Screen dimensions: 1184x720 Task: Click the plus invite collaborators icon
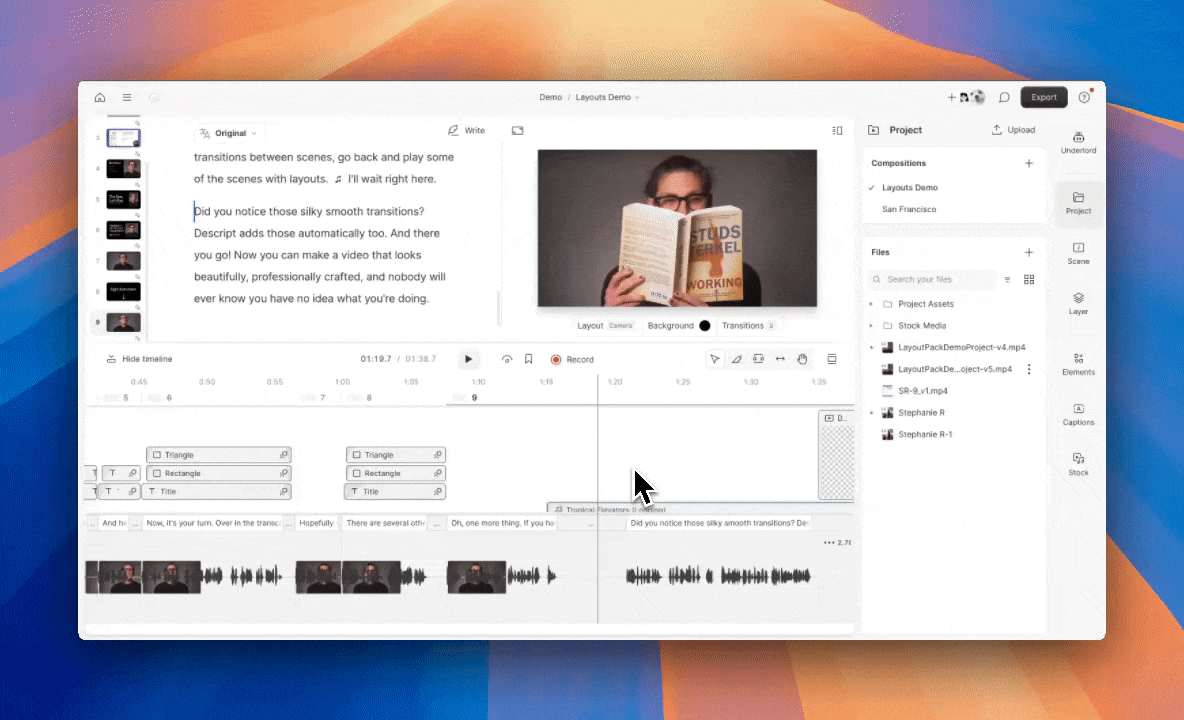(951, 97)
